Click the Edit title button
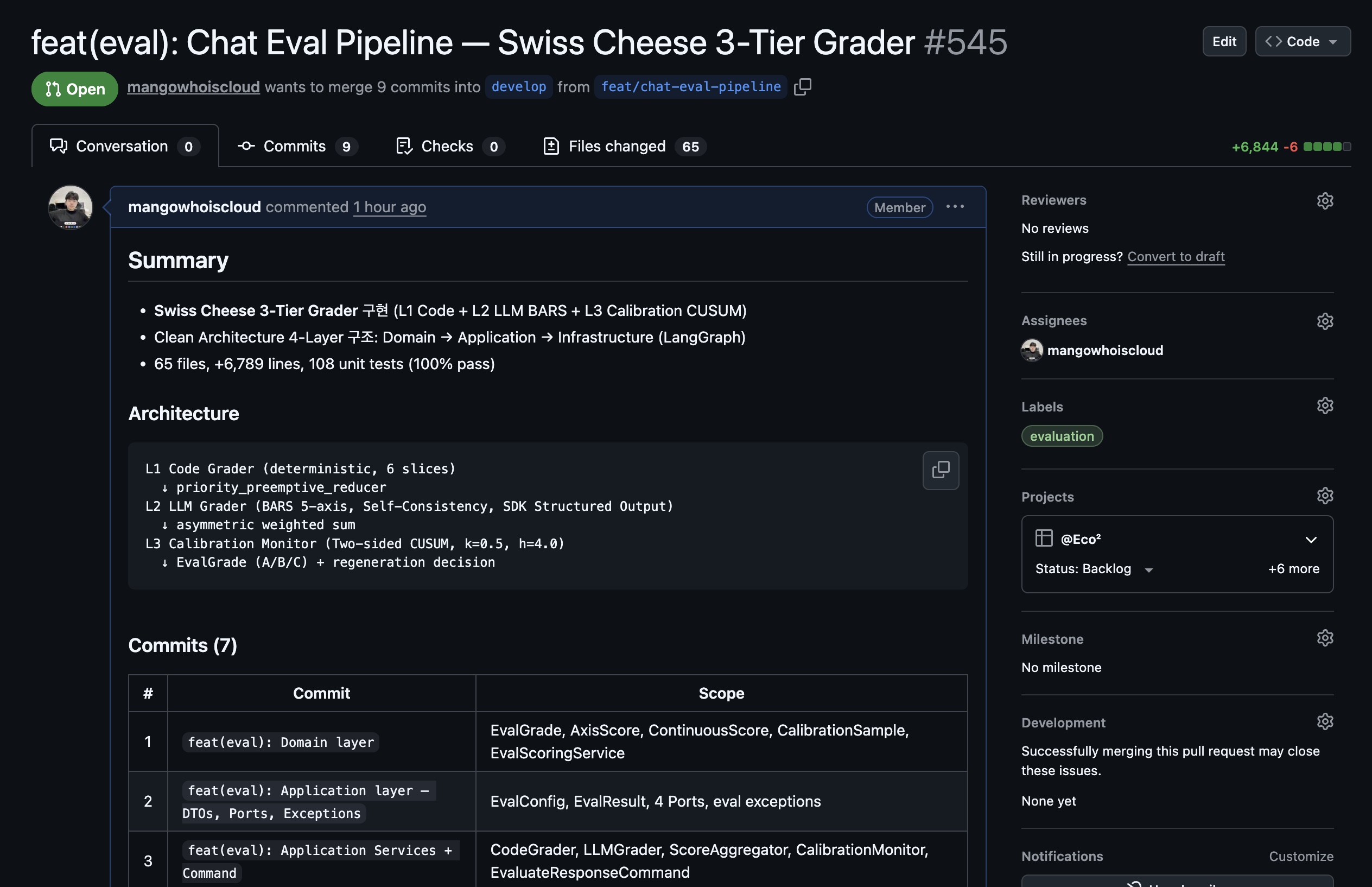Screen dimensions: 1372x887 (x=1223, y=41)
